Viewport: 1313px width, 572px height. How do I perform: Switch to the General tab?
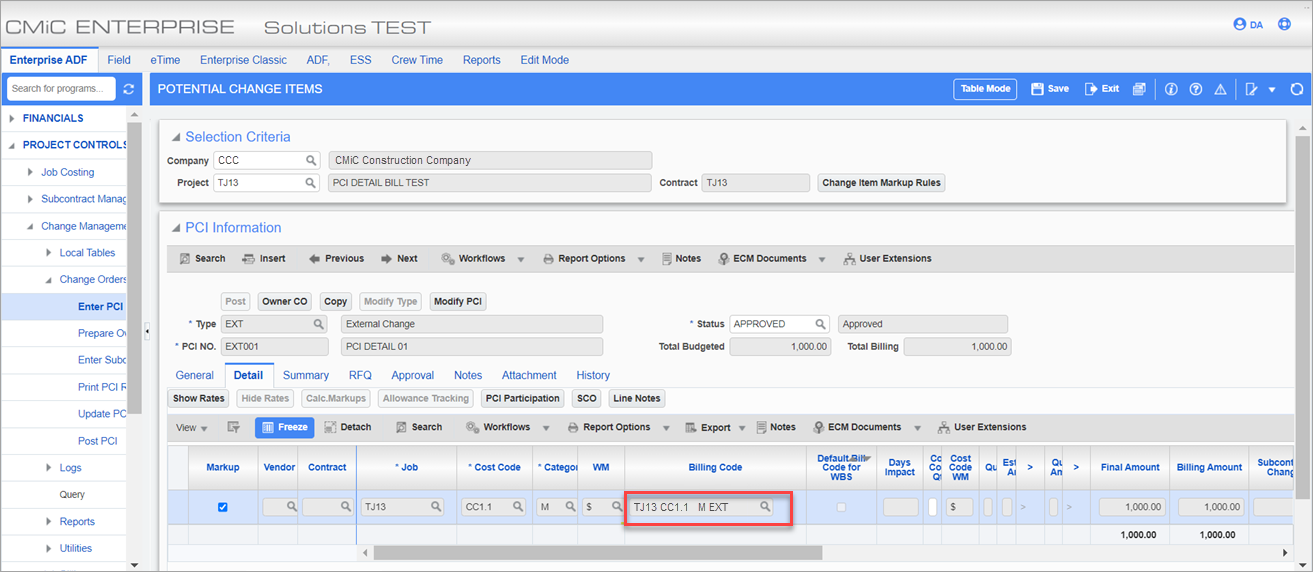tap(195, 375)
